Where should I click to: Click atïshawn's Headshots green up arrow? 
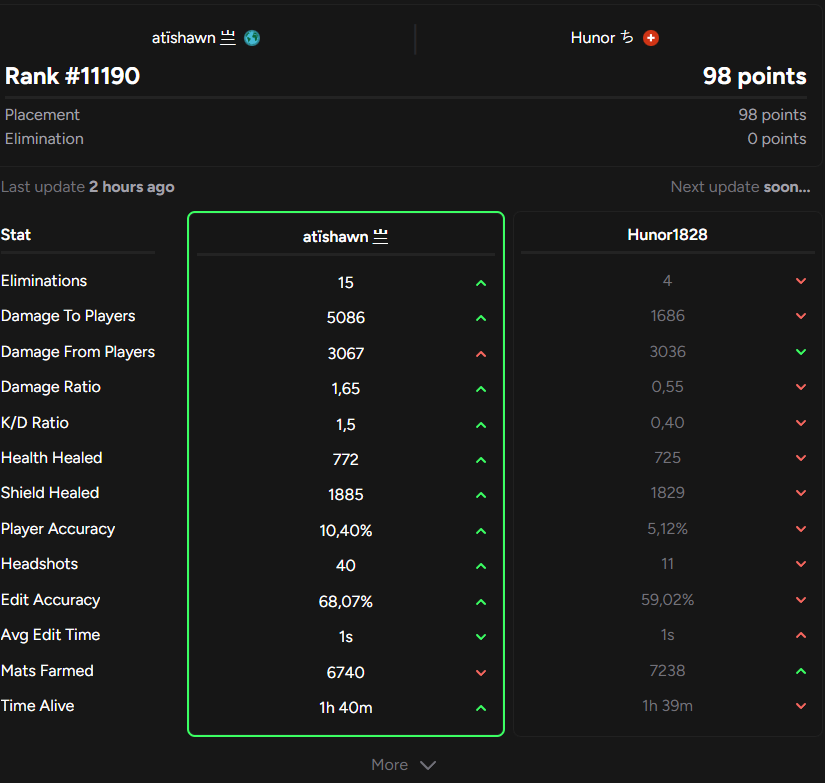[x=481, y=566]
